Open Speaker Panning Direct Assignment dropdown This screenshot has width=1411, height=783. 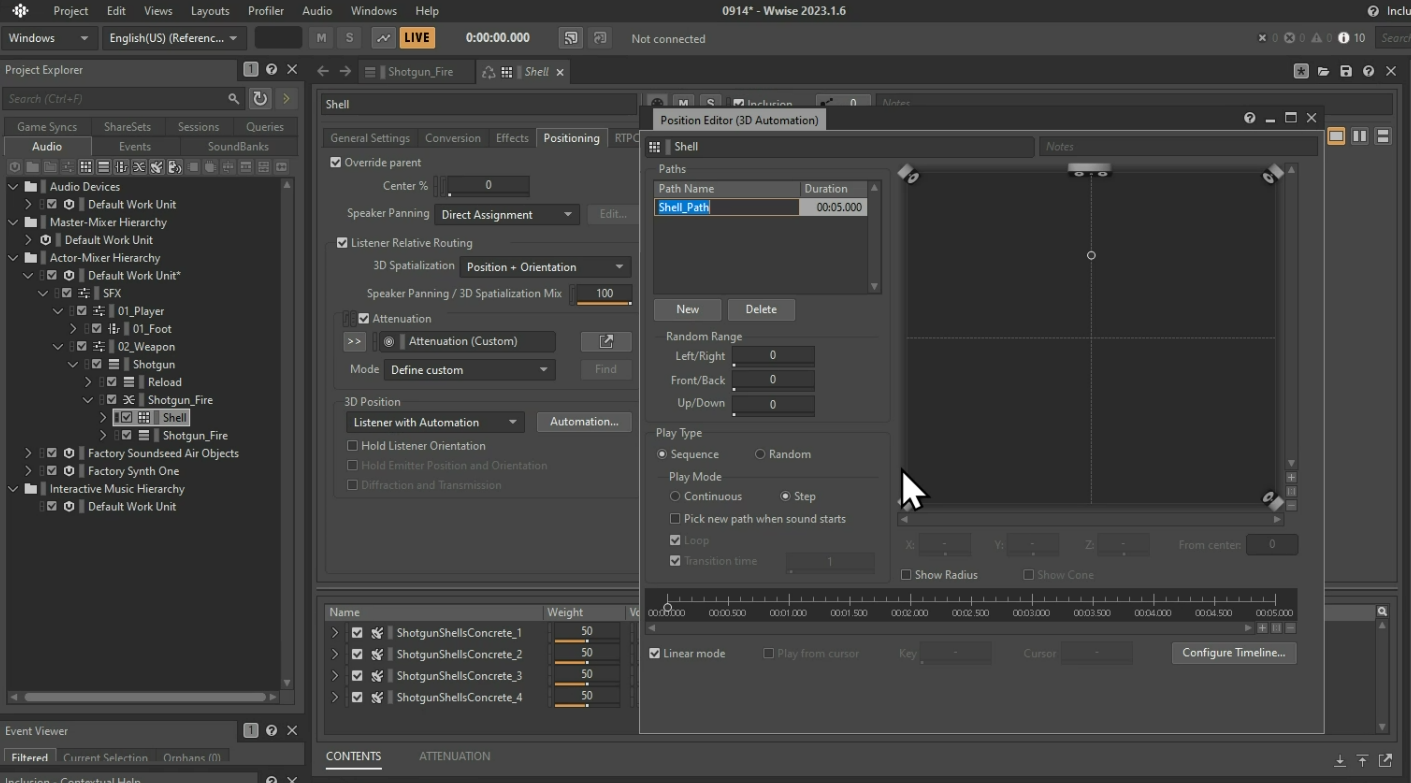tap(507, 214)
